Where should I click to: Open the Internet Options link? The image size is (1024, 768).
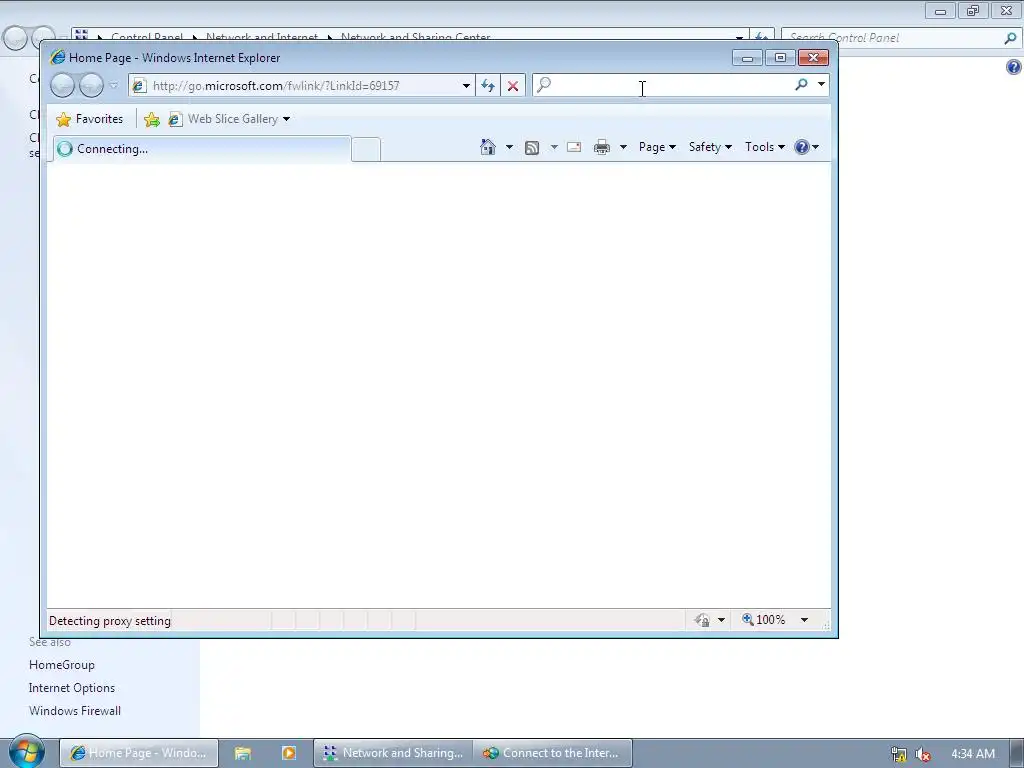[72, 688]
